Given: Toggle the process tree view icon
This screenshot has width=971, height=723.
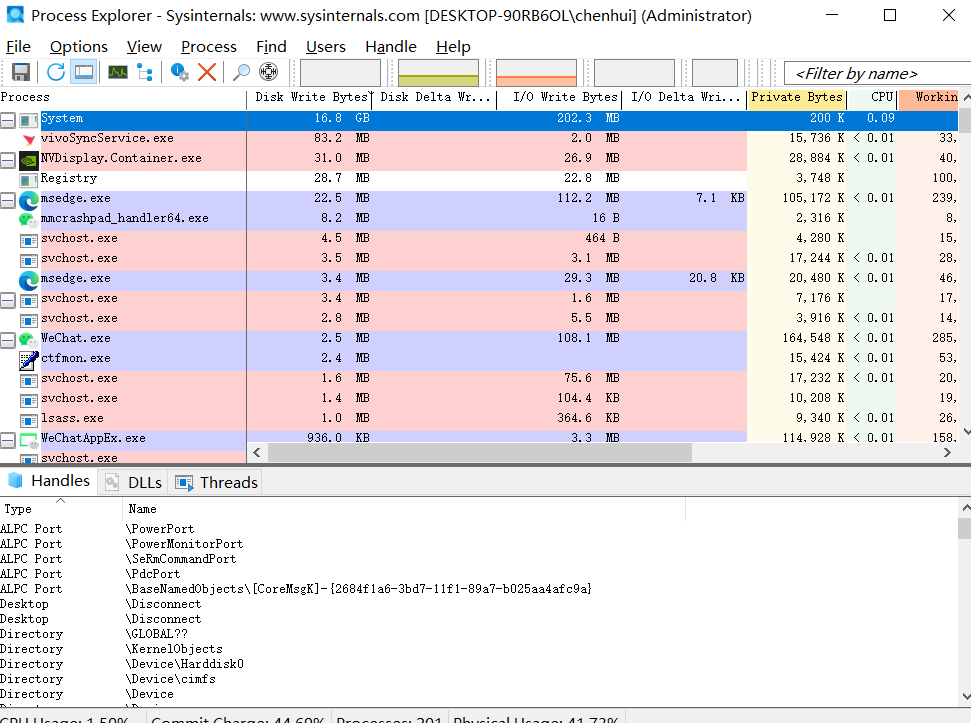Looking at the screenshot, I should (145, 72).
